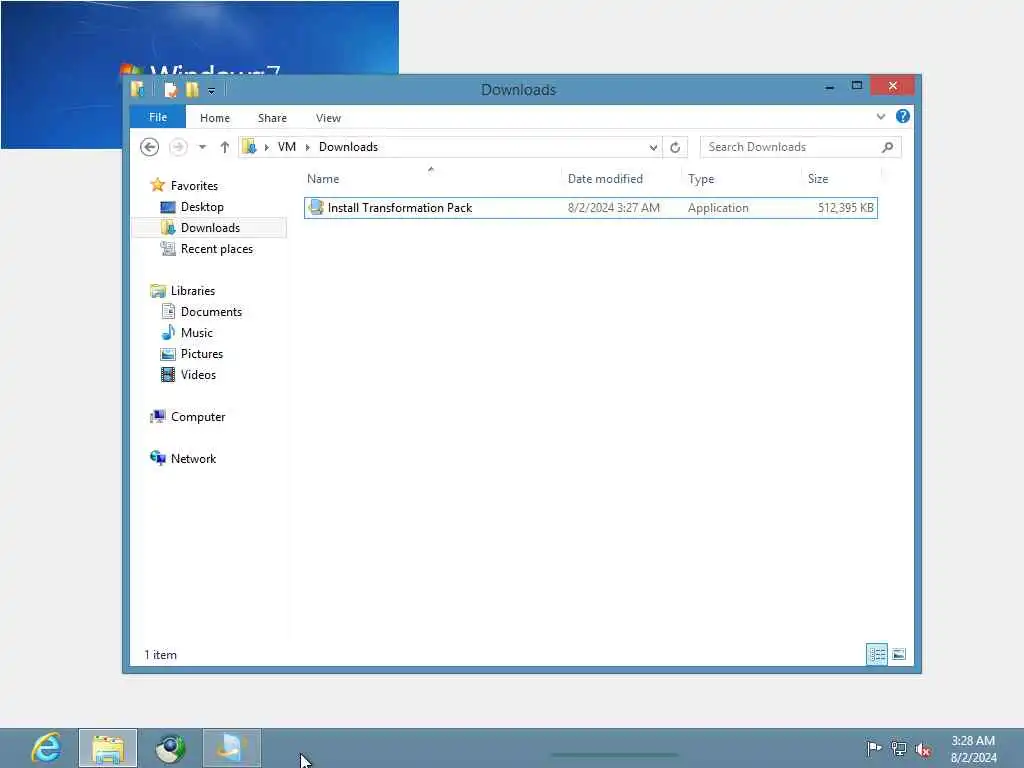Open the Share ribbon tab
This screenshot has height=768, width=1024.
tap(272, 118)
